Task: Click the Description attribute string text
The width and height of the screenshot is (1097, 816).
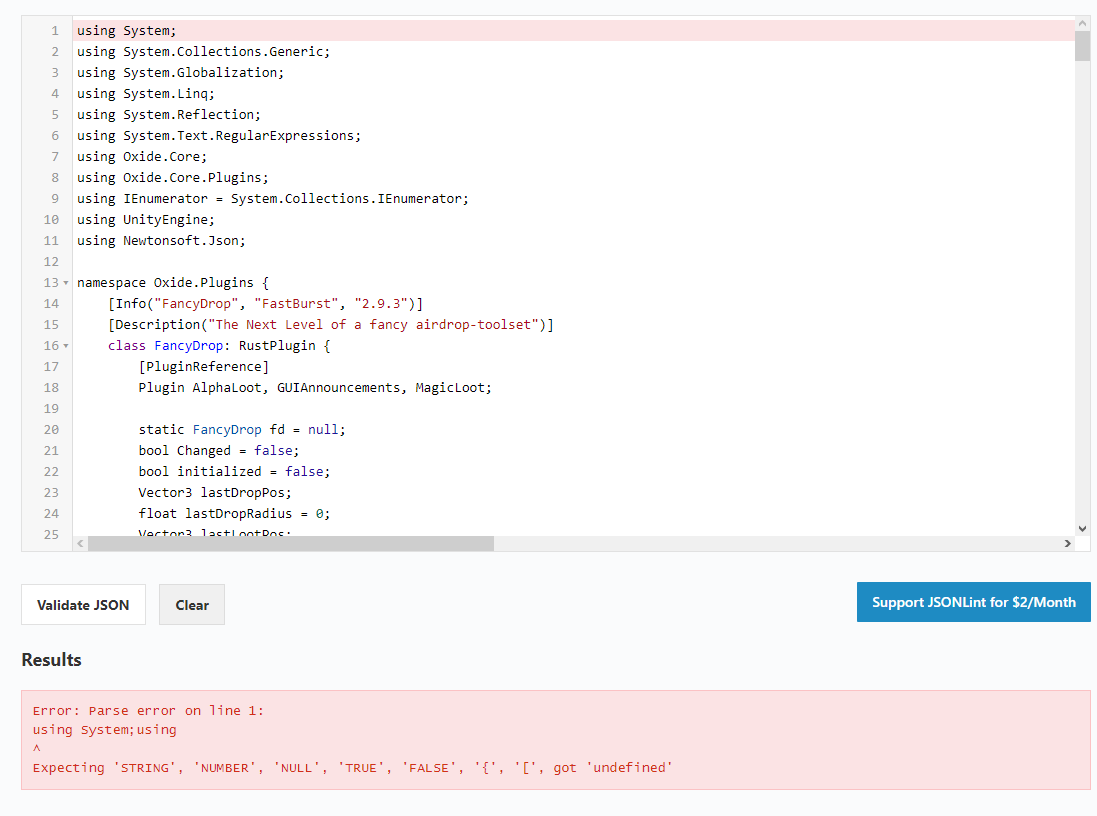Action: coord(373,325)
